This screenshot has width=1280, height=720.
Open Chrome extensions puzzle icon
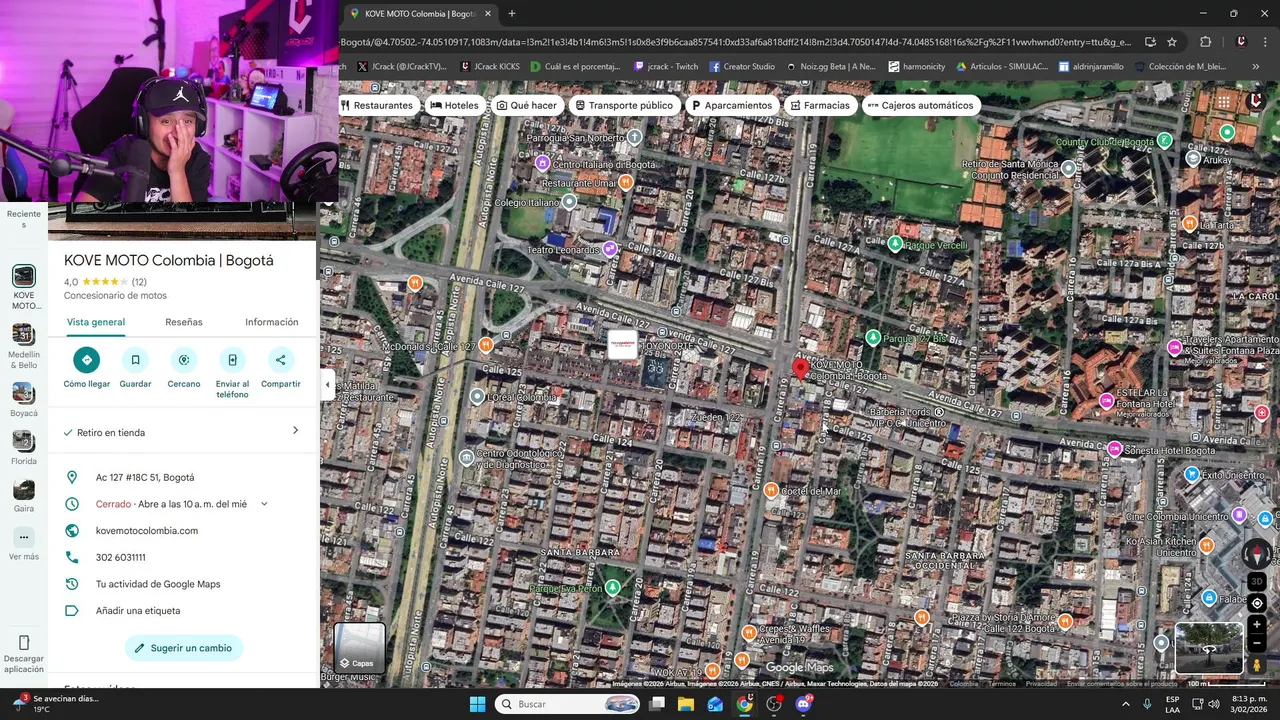1206,42
